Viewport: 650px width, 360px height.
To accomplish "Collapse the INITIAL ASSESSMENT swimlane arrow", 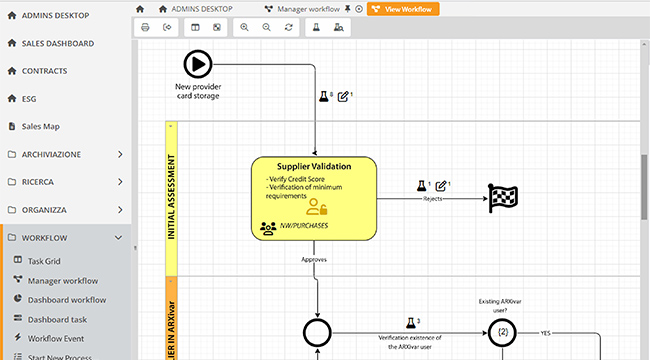I will click(171, 126).
